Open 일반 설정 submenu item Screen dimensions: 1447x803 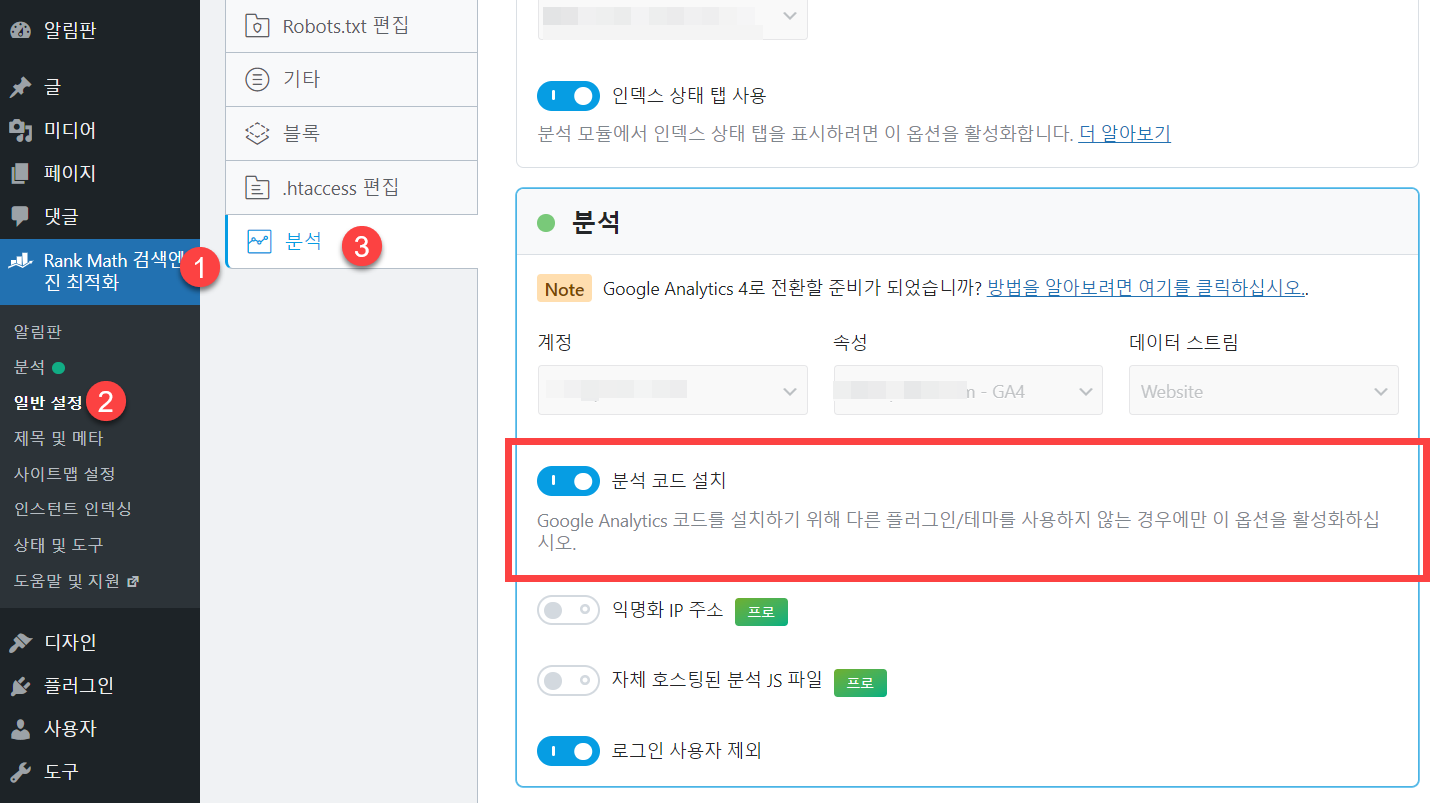pos(48,402)
